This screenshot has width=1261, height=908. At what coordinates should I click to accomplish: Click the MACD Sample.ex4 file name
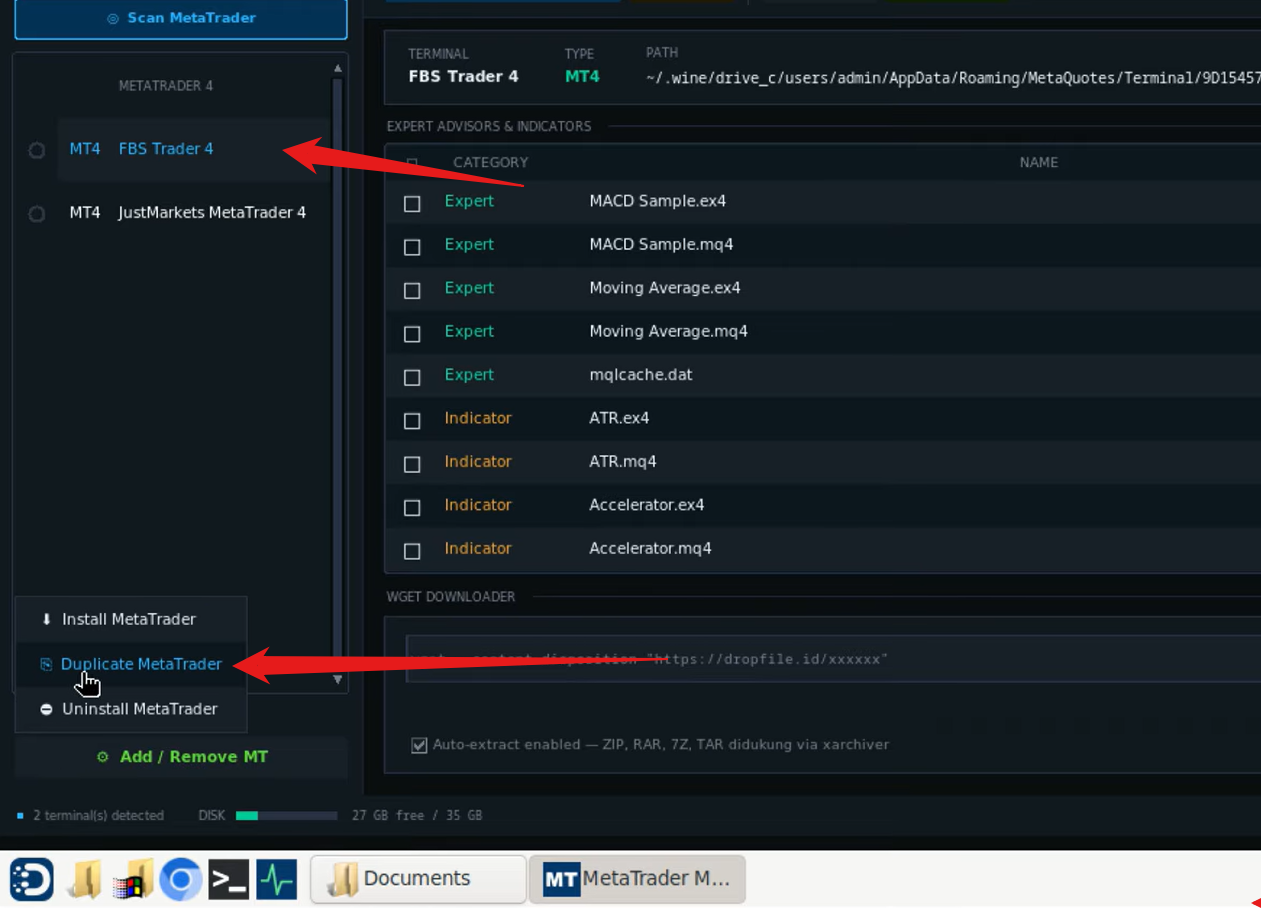(x=658, y=201)
